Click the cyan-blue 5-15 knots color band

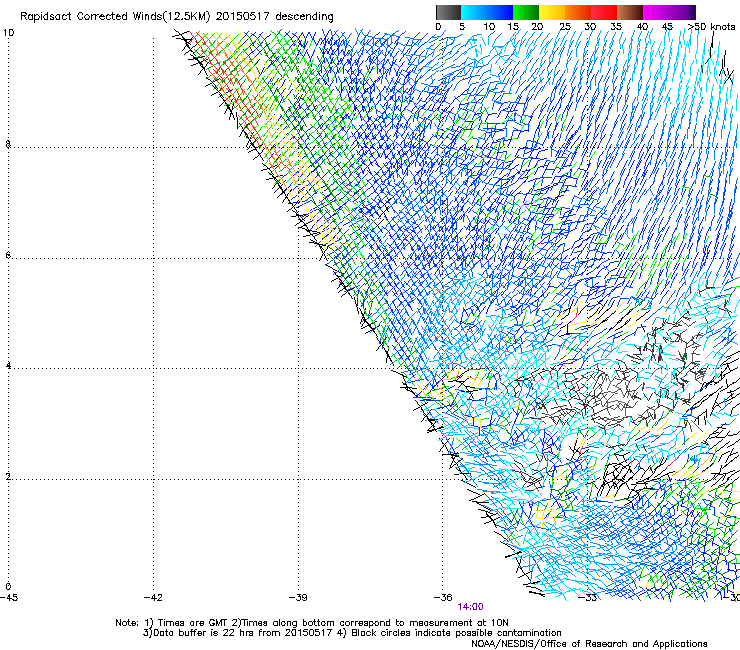[487, 12]
